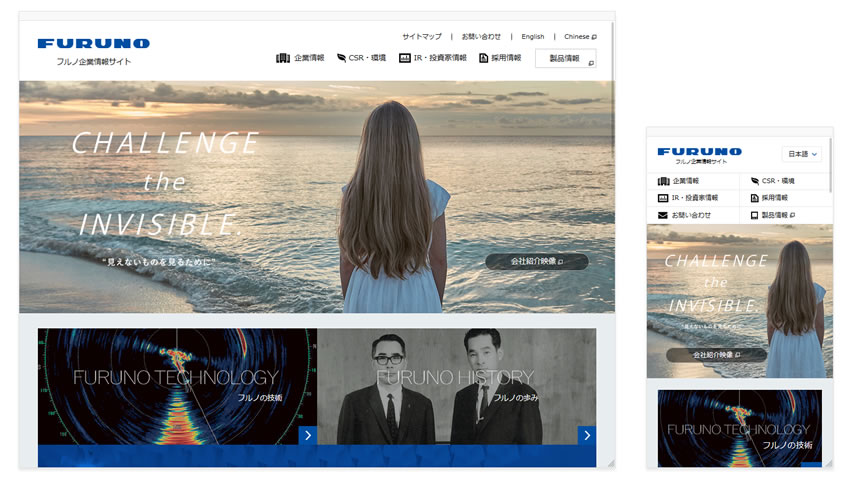Open the 日本語 language dropdown in mobile view
The height and width of the screenshot is (480, 850).
[x=802, y=154]
